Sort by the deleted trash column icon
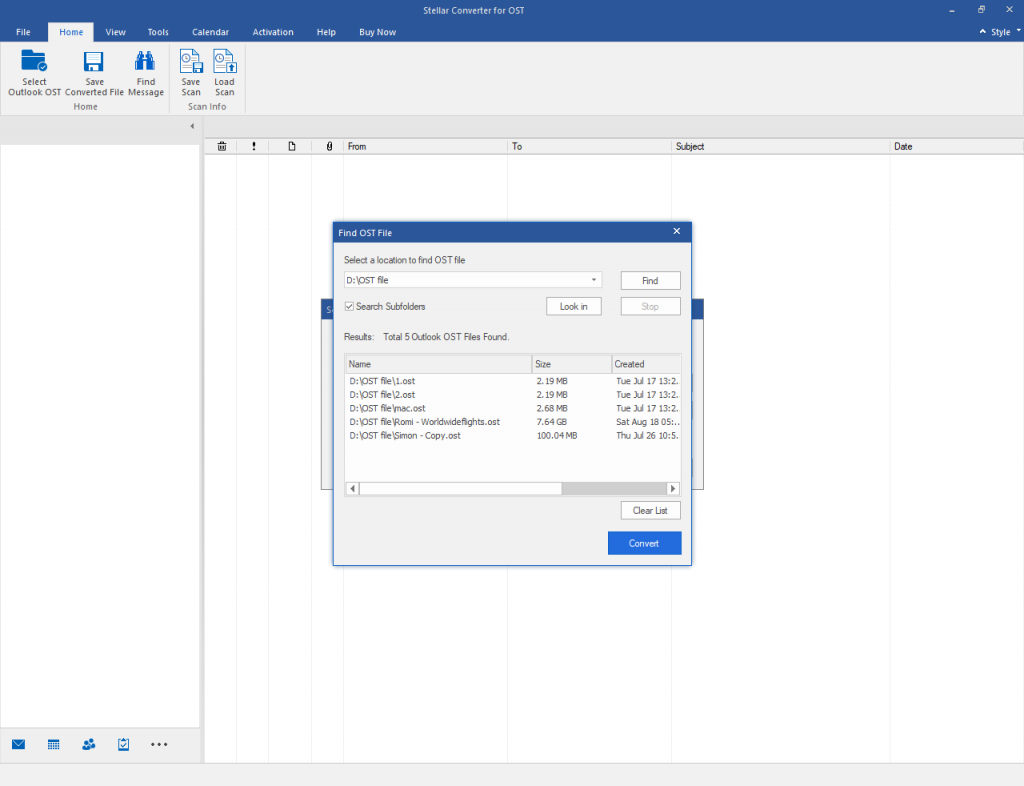This screenshot has height=786, width=1024. (222, 146)
